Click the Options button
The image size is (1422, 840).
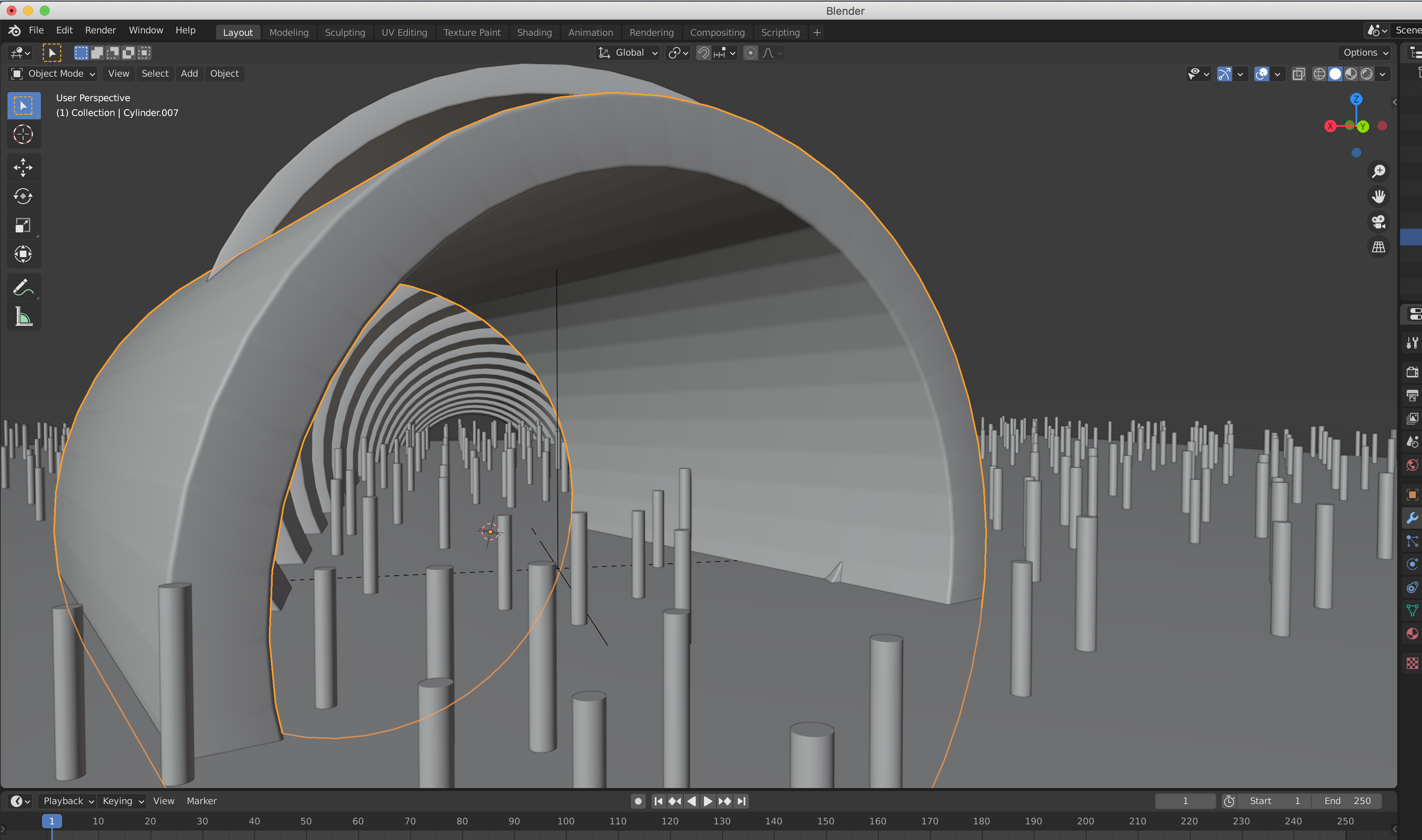pyautogui.click(x=1365, y=52)
